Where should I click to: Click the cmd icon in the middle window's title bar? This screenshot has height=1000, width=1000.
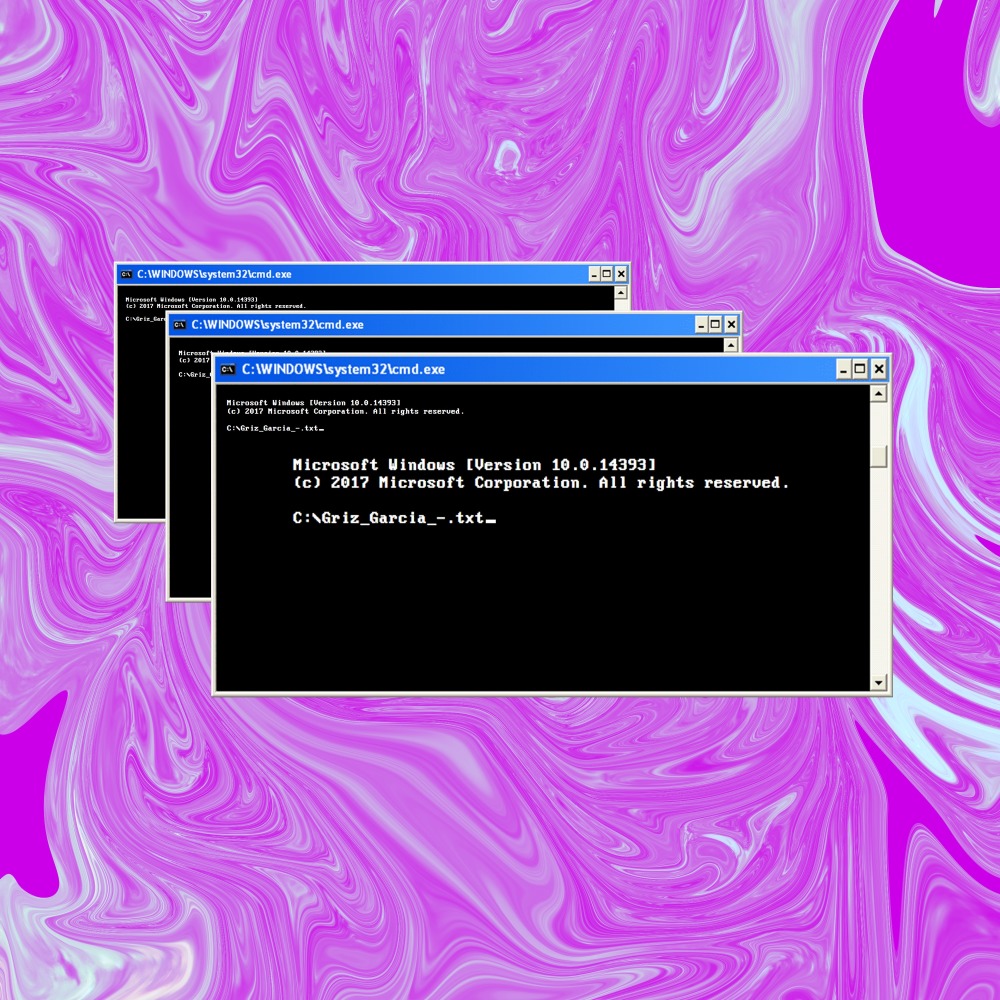180,325
